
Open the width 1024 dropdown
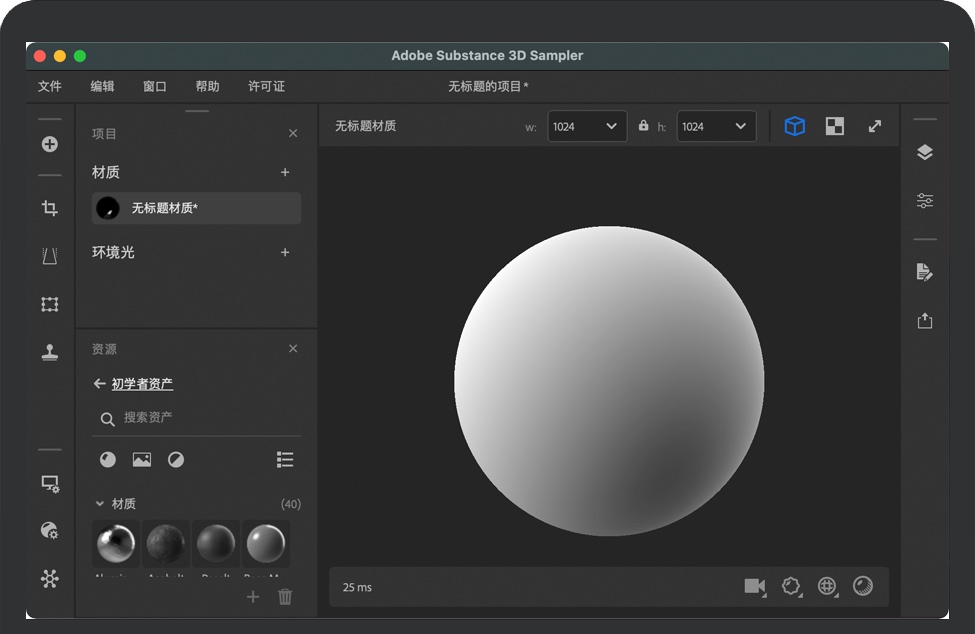pyautogui.click(x=587, y=126)
